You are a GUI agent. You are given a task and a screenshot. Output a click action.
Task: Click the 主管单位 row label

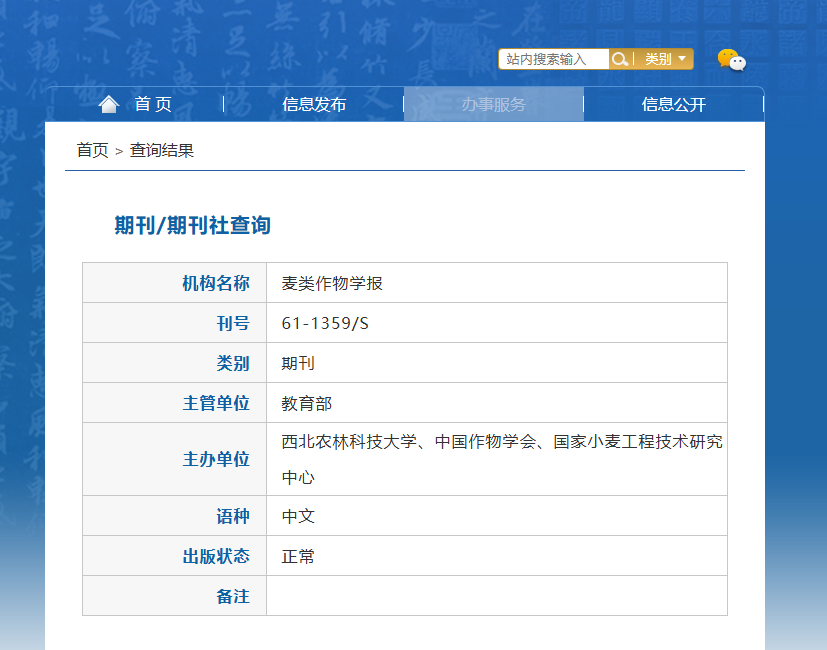click(x=216, y=403)
